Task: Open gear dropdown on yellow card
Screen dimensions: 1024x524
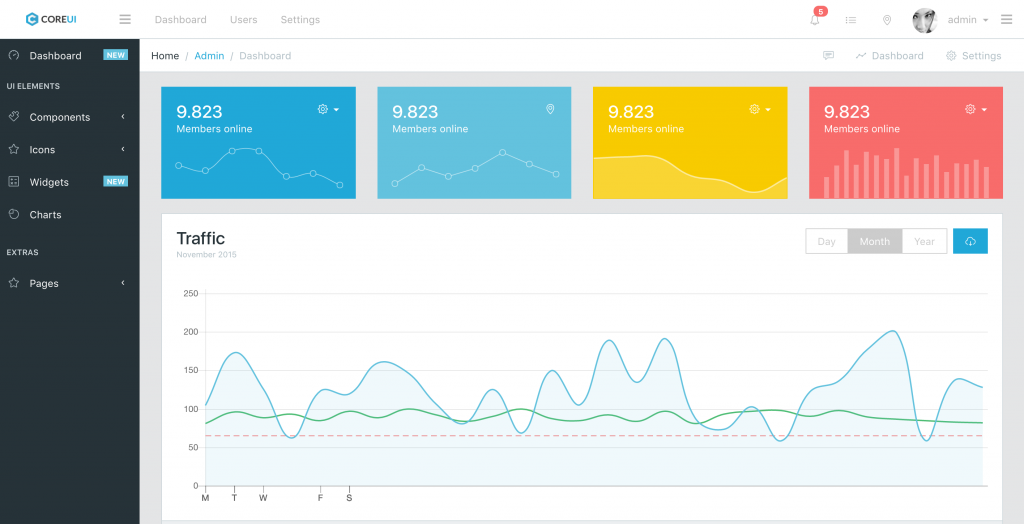Action: (x=760, y=109)
